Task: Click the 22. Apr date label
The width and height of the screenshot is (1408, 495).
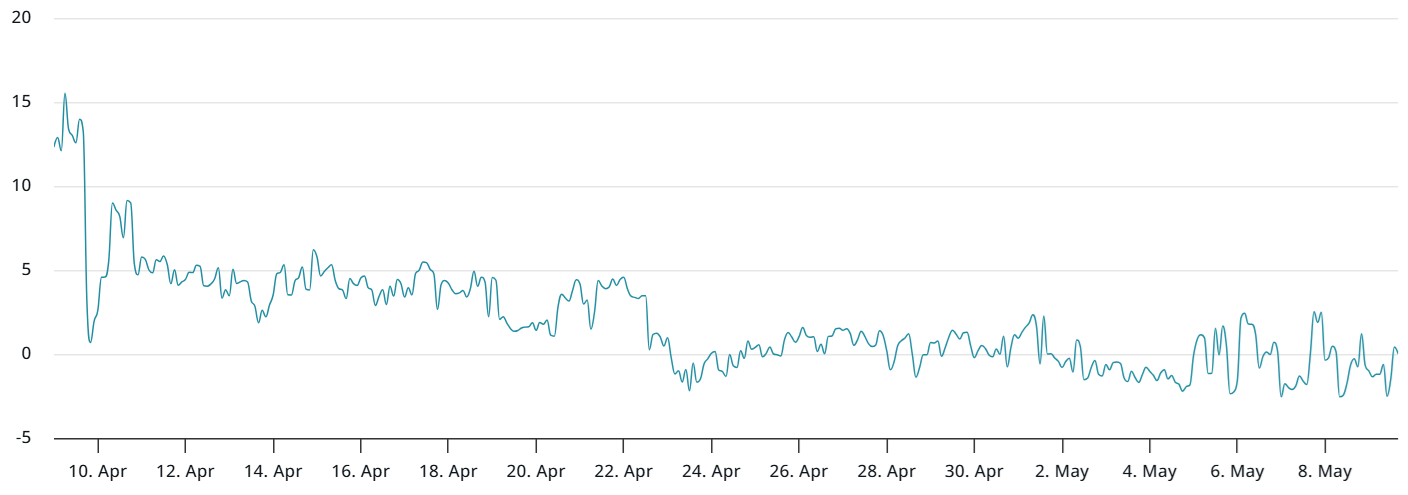Action: pos(623,471)
